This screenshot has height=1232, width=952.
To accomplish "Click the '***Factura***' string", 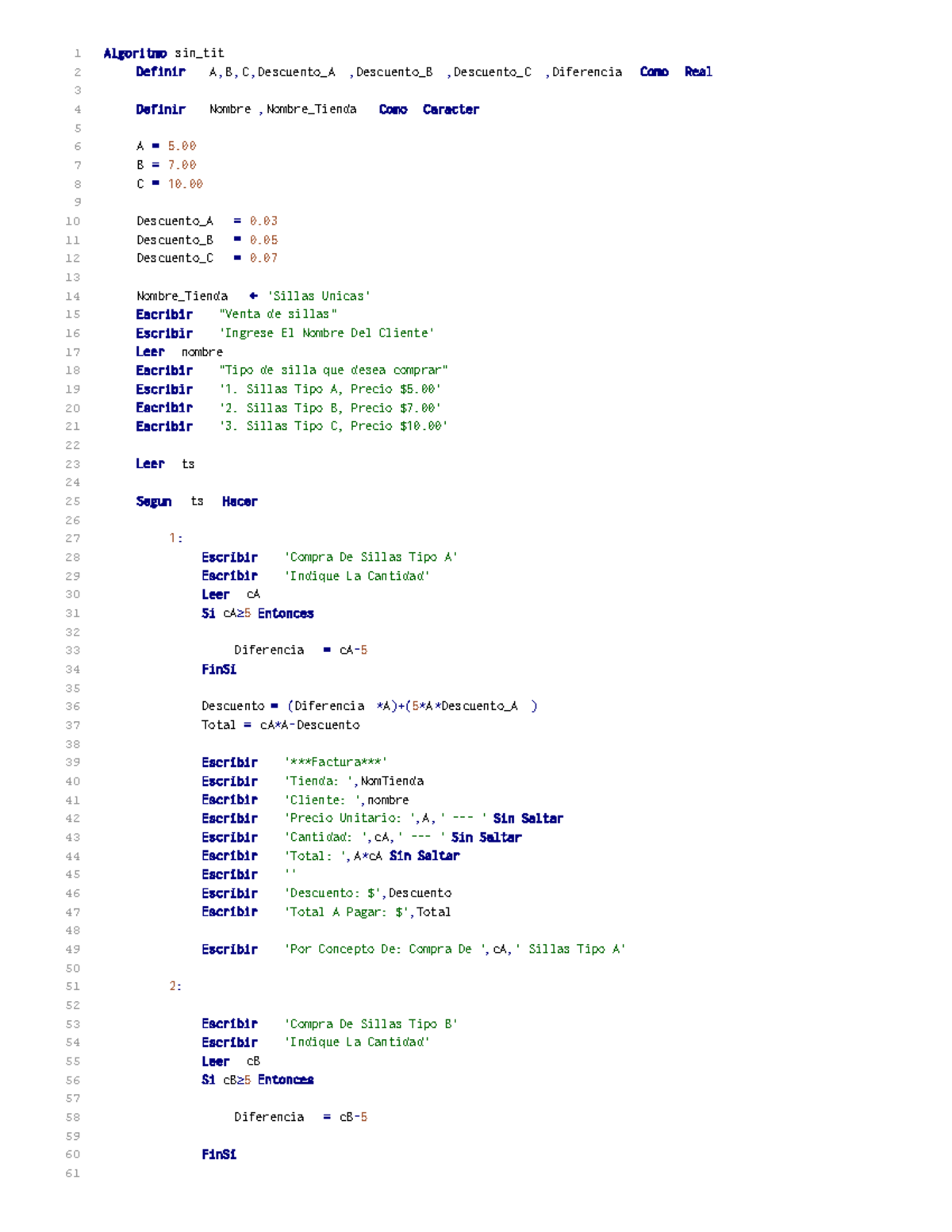I will [336, 762].
